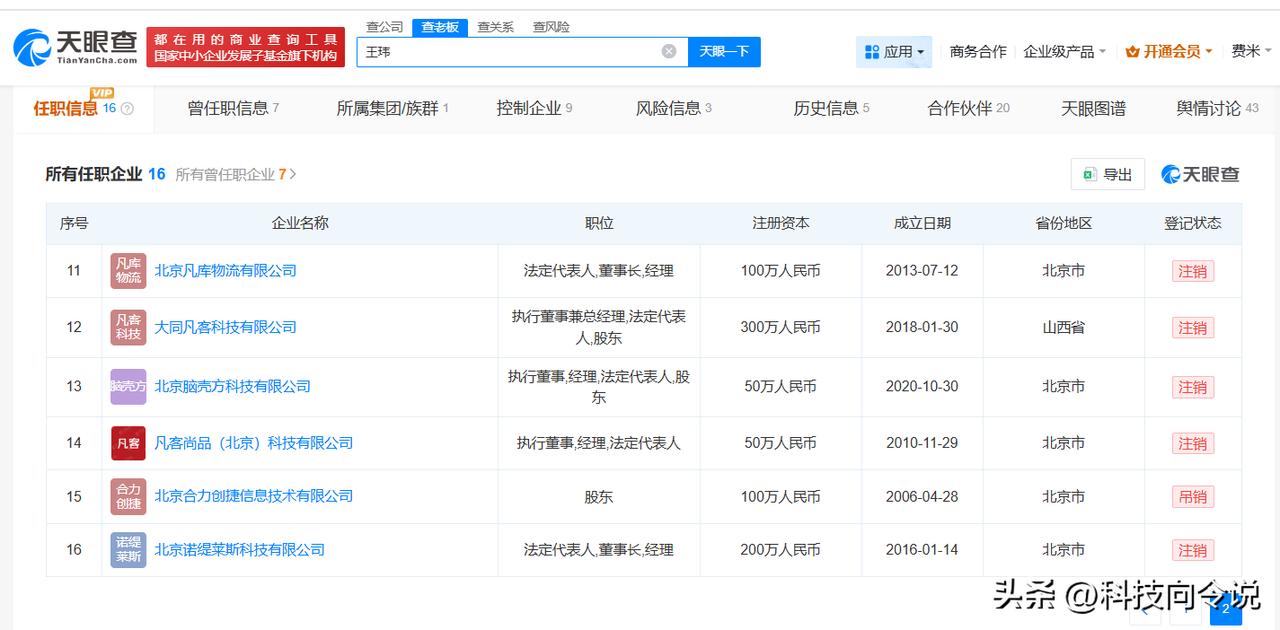Click the 北京凡库物流 company logo icon
Screen dimensions: 1280x630
tap(128, 271)
